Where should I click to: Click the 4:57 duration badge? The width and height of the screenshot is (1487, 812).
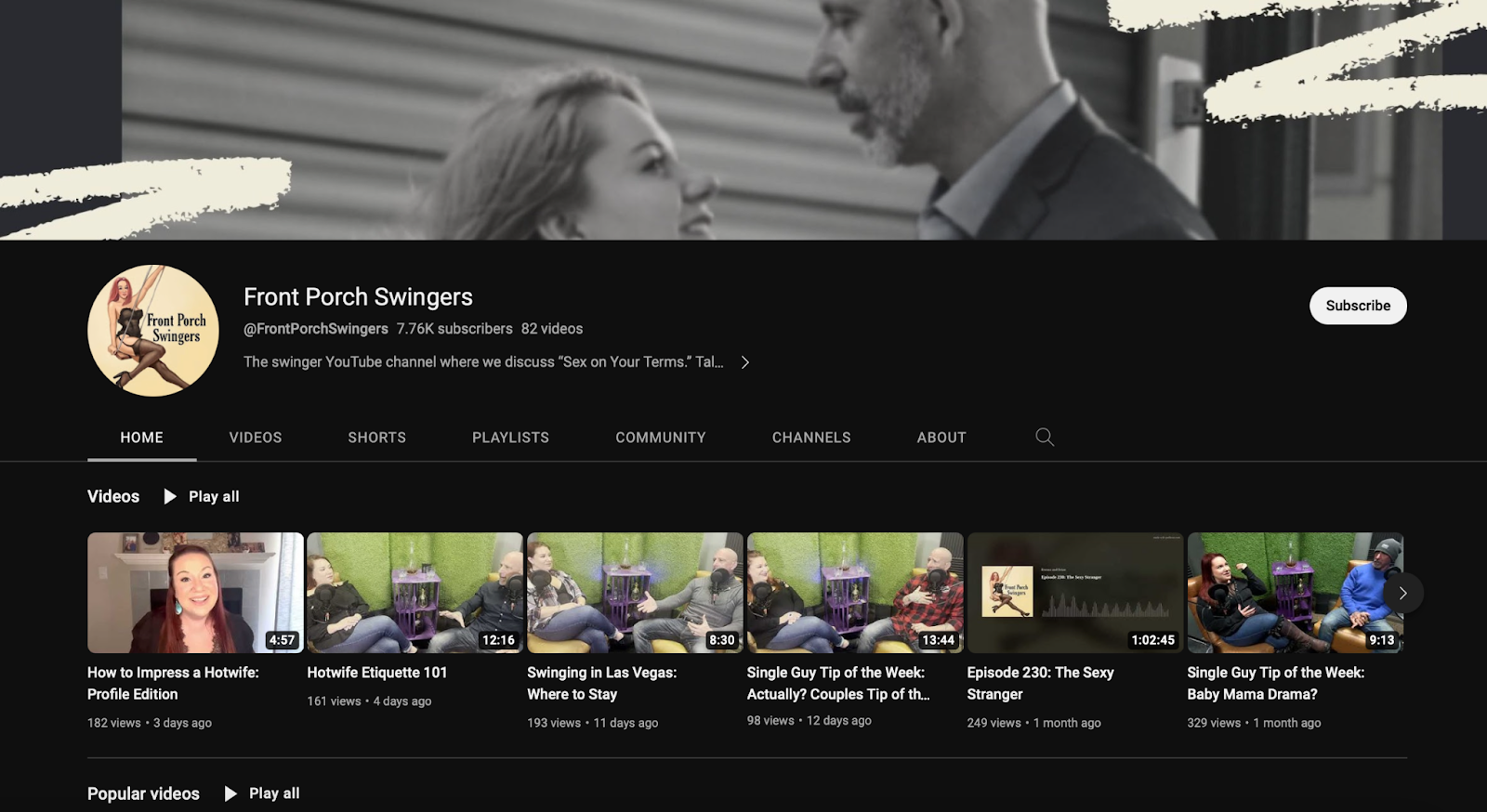[x=282, y=640]
